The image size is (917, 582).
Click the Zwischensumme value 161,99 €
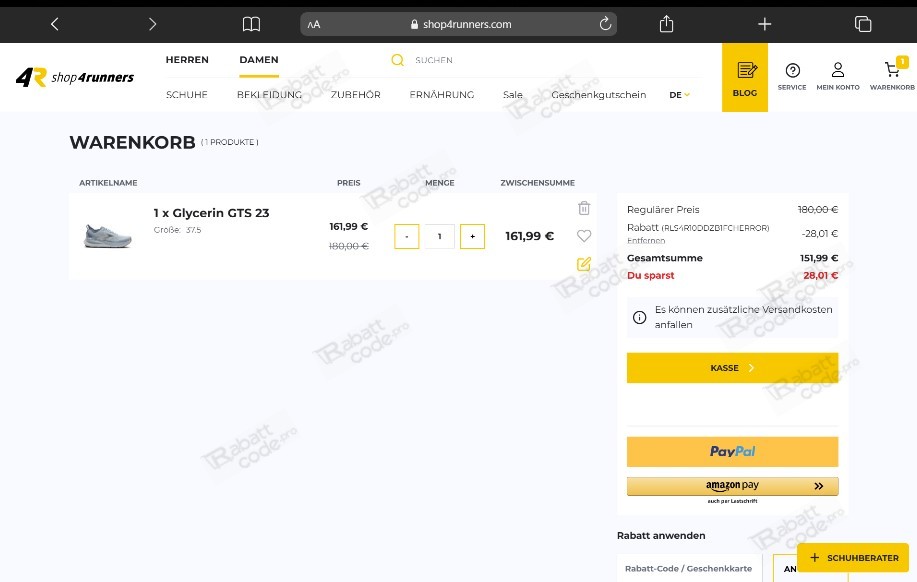coord(529,236)
